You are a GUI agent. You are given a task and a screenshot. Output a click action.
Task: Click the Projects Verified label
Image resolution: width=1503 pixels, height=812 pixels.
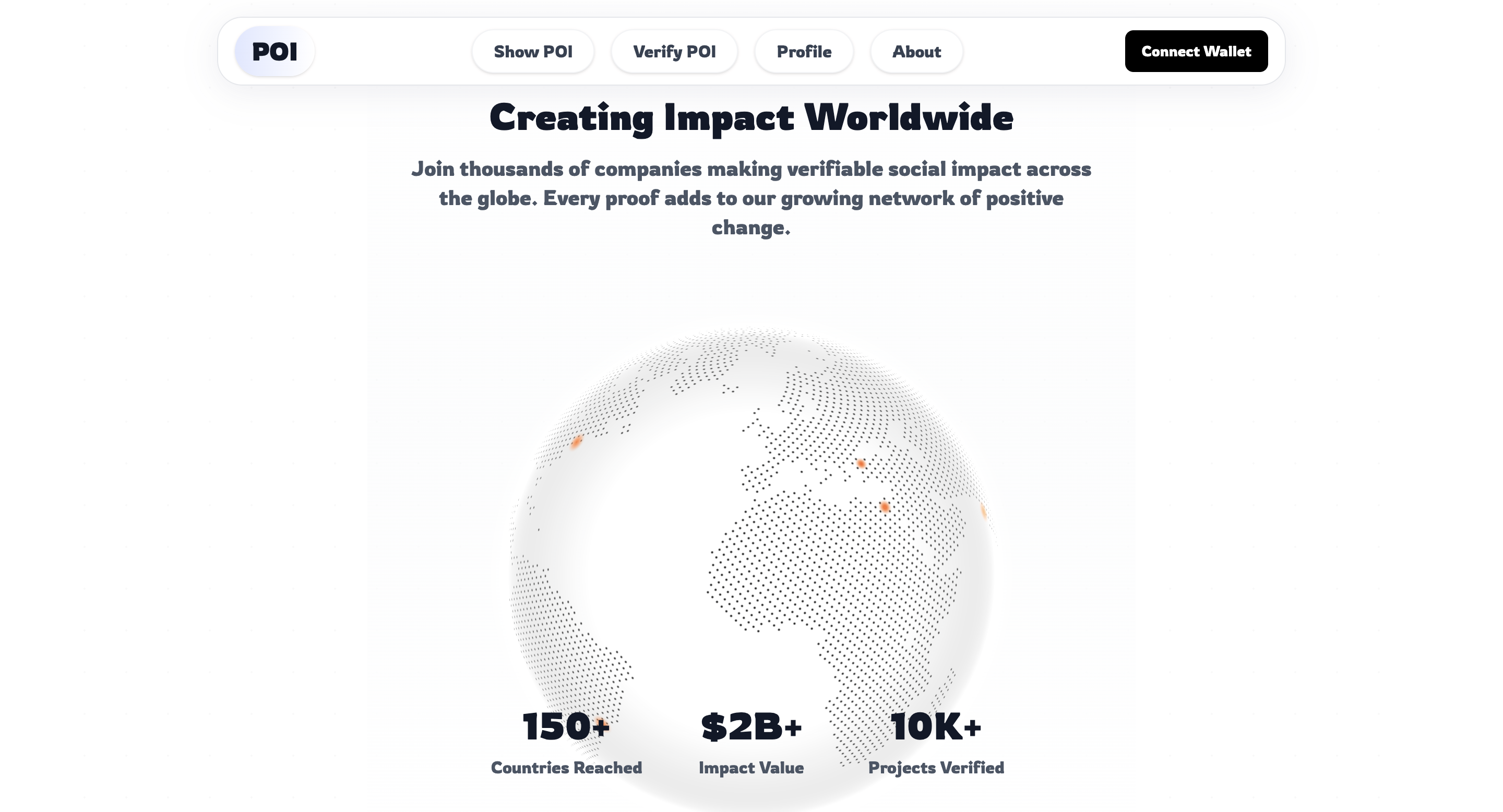pyautogui.click(x=936, y=768)
